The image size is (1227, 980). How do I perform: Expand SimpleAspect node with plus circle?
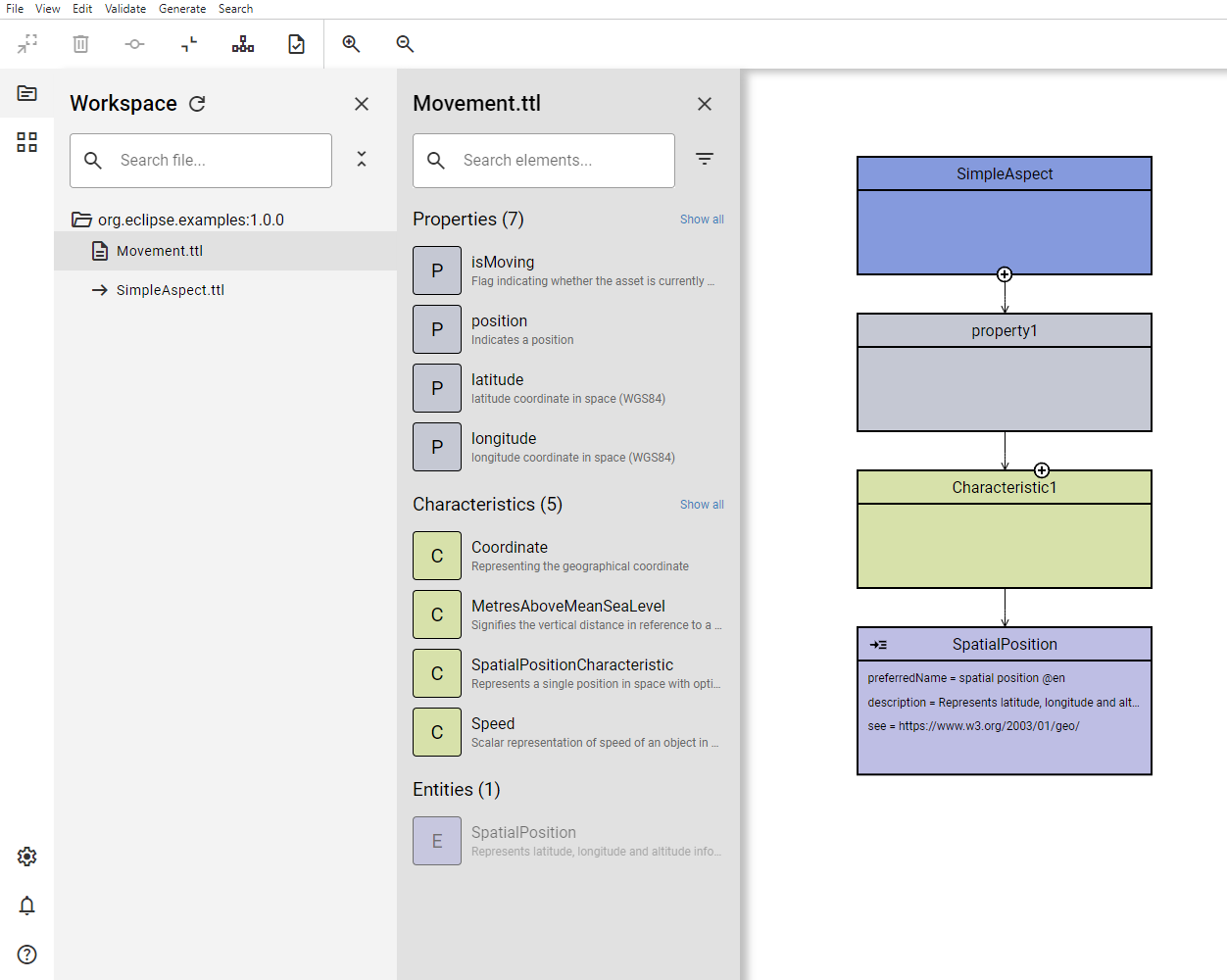pos(1005,274)
